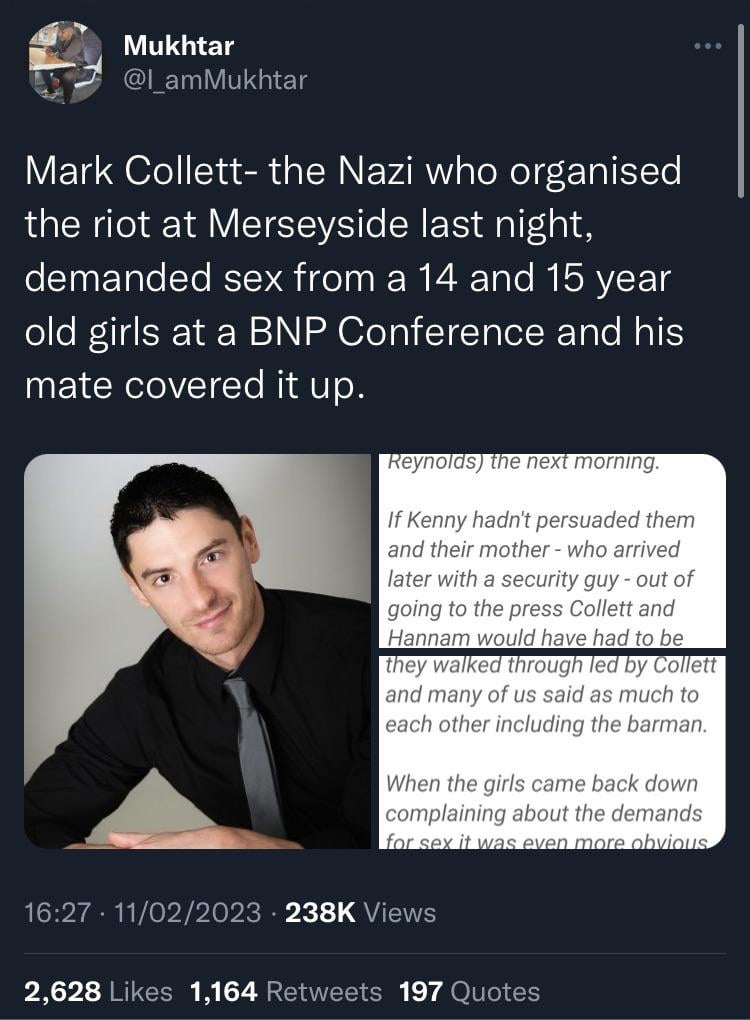Image resolution: width=750 pixels, height=1020 pixels.
Task: View the 238K Views analytics
Action: point(360,912)
